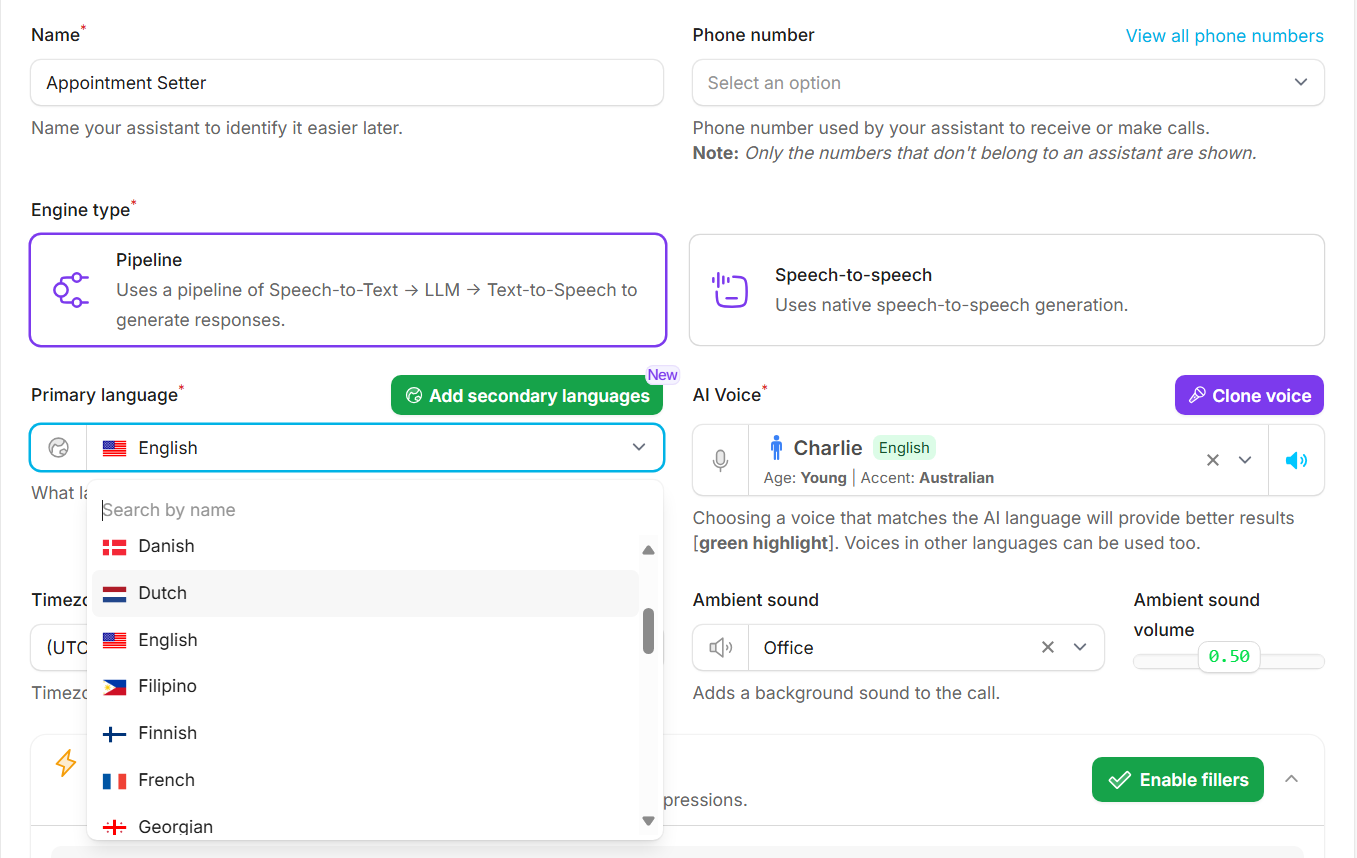Open the Phone number dropdown

pos(1007,83)
